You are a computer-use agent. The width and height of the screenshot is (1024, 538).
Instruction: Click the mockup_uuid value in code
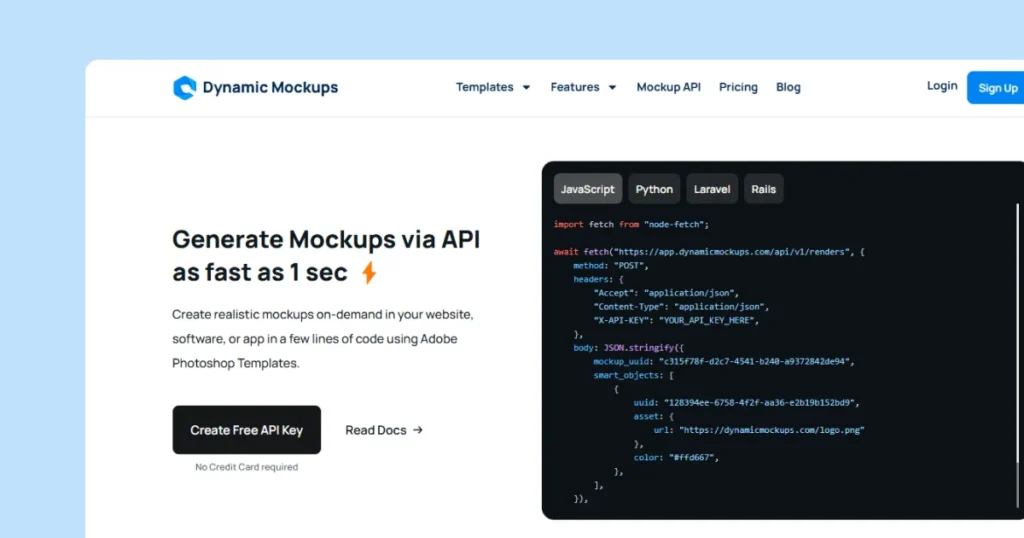pyautogui.click(x=756, y=361)
